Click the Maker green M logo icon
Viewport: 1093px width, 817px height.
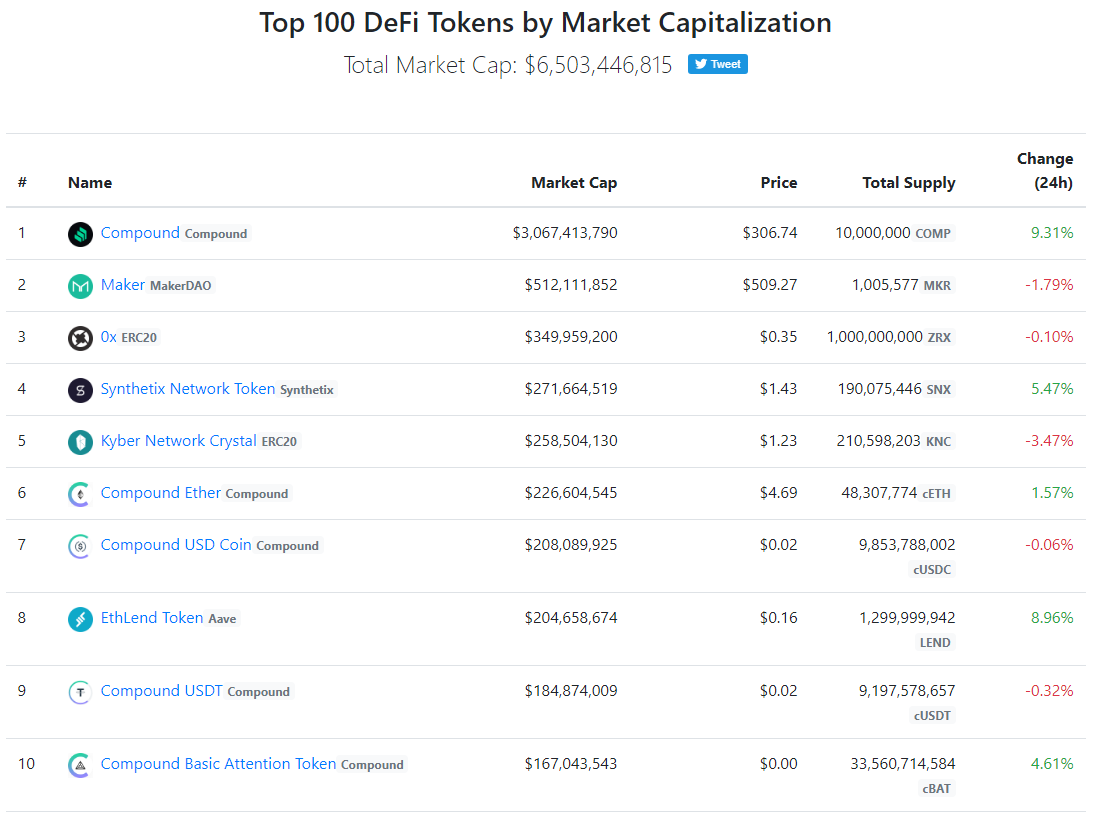80,286
